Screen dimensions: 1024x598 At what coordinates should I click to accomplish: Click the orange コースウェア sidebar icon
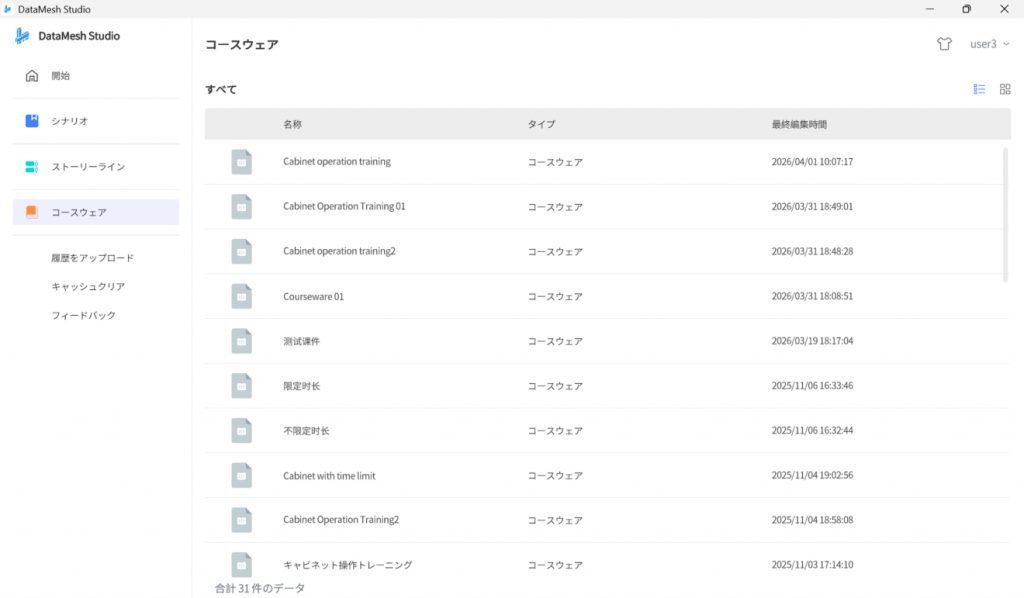click(x=32, y=212)
